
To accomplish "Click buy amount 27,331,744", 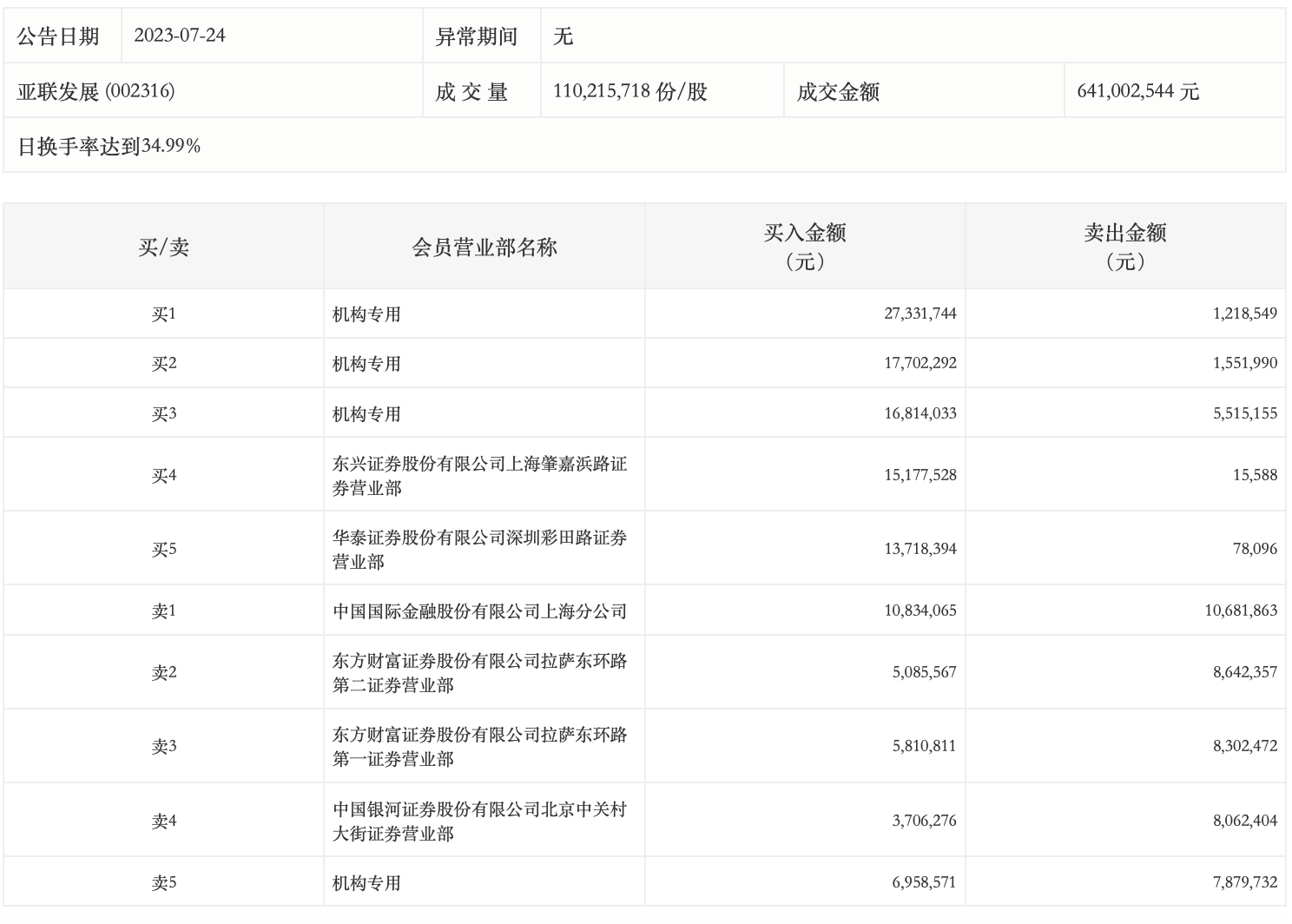I will point(920,313).
